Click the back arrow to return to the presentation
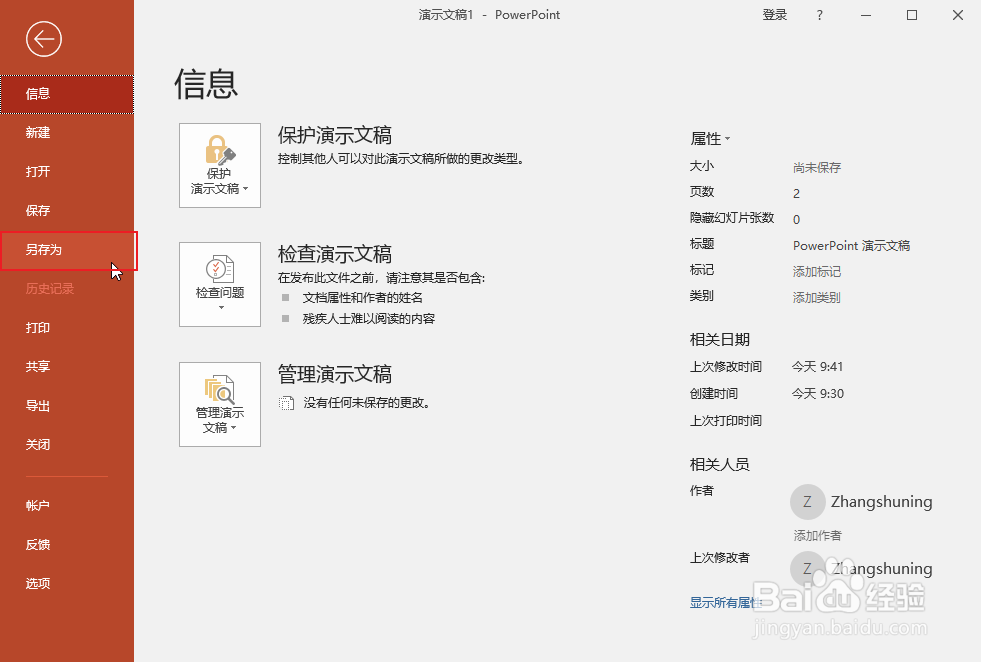 coord(44,39)
